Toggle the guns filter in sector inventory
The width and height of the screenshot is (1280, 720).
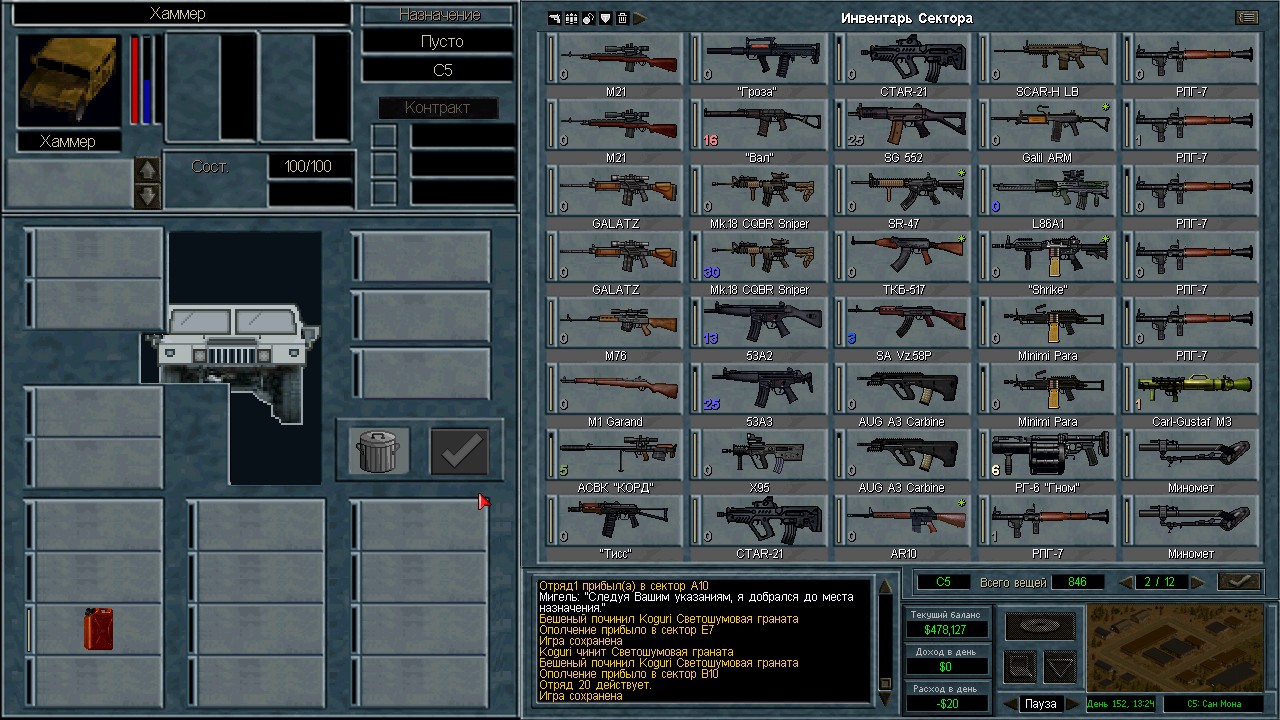[x=555, y=18]
